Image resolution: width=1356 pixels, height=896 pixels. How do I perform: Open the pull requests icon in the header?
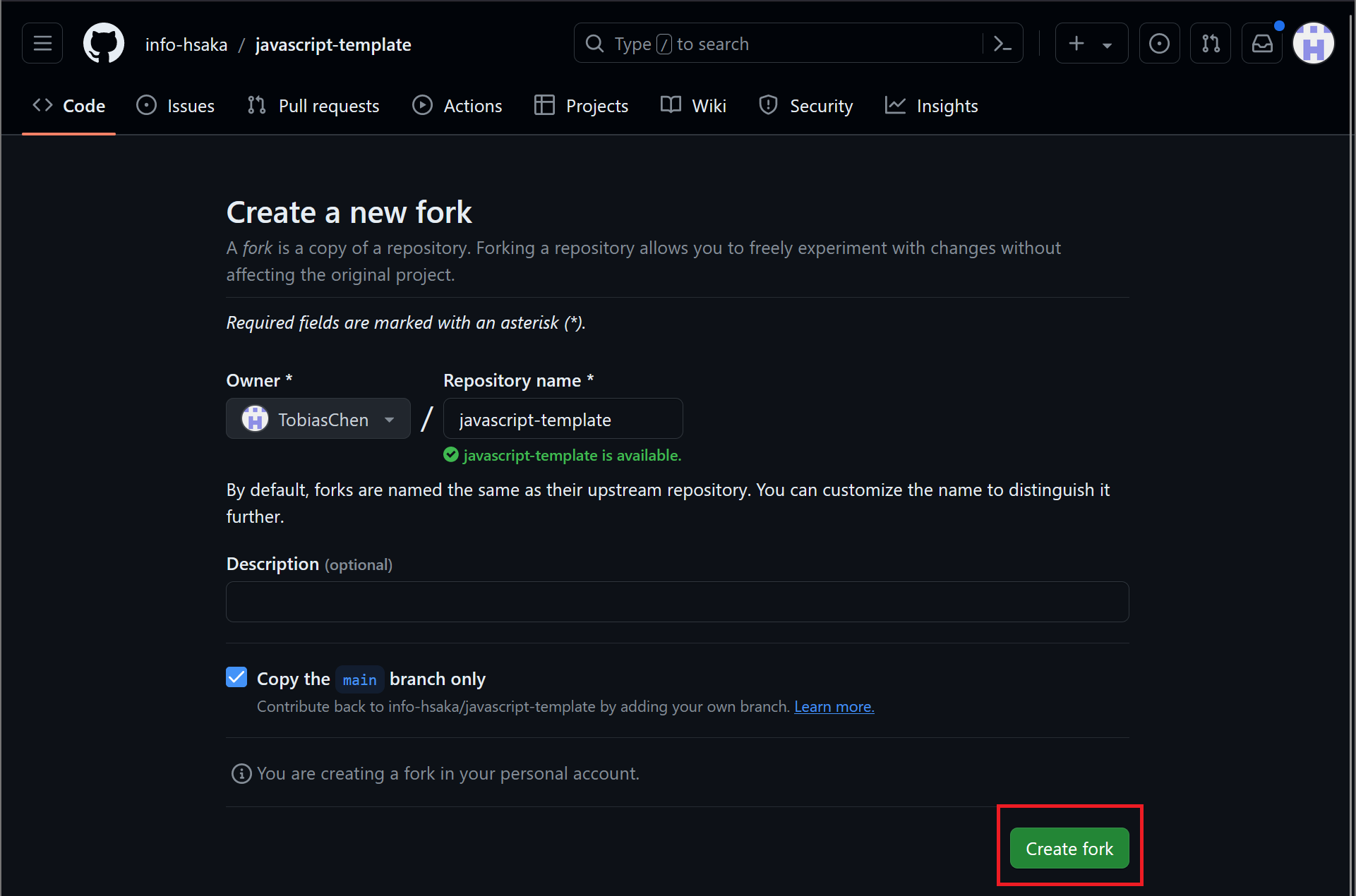1211,44
